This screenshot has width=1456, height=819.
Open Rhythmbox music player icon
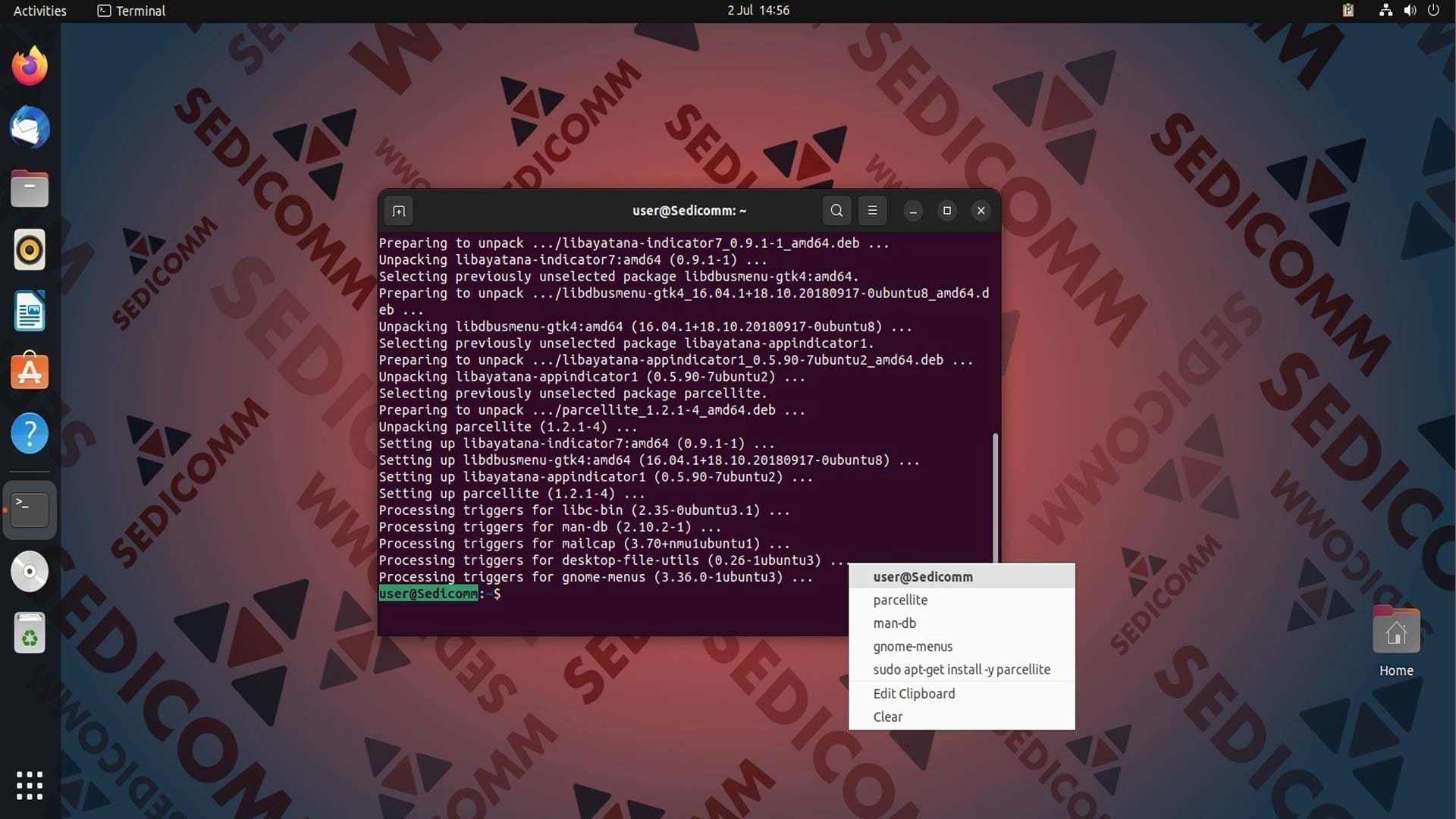click(30, 249)
